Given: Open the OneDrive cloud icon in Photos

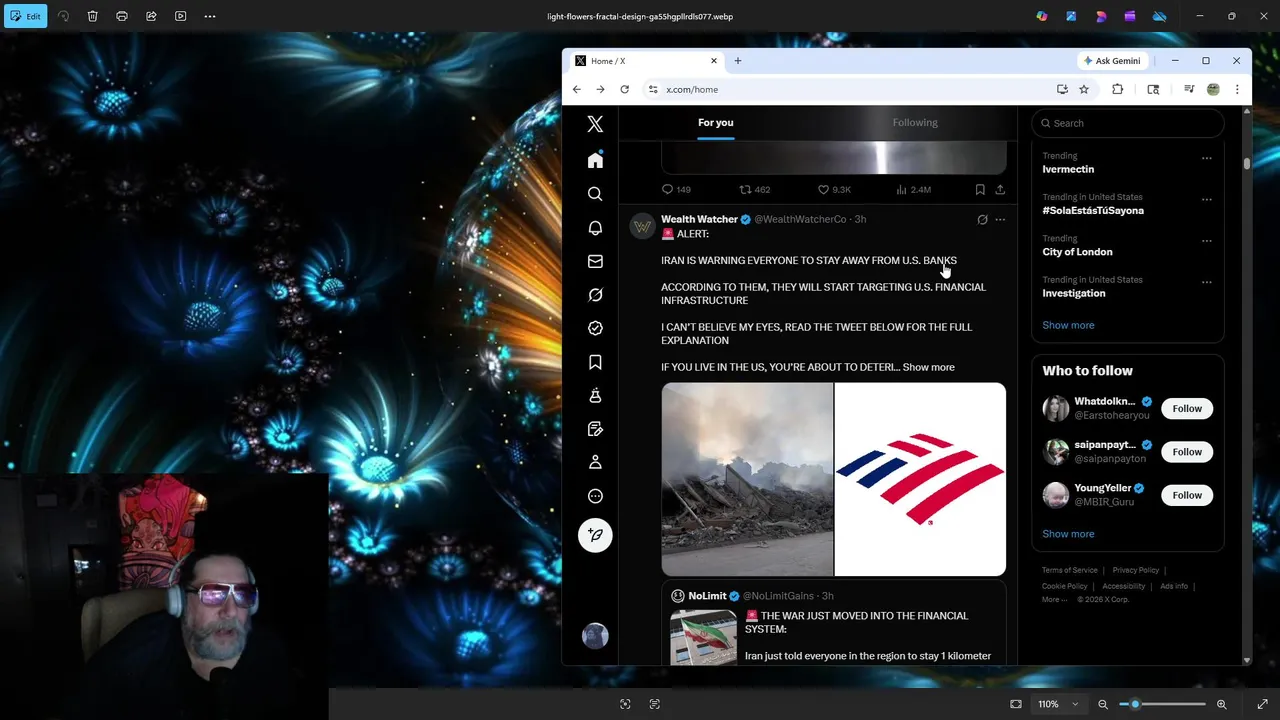Looking at the screenshot, I should [1160, 16].
